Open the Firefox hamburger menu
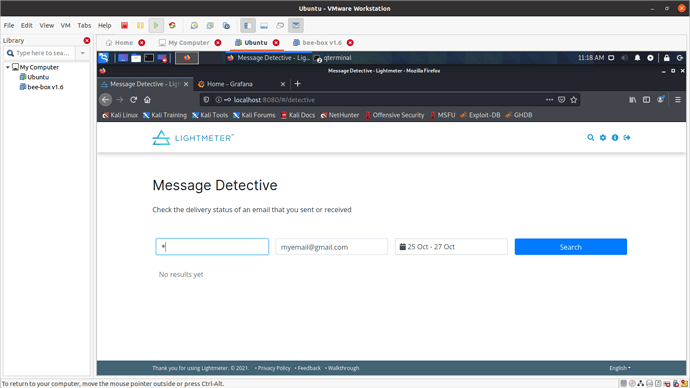 (678, 100)
